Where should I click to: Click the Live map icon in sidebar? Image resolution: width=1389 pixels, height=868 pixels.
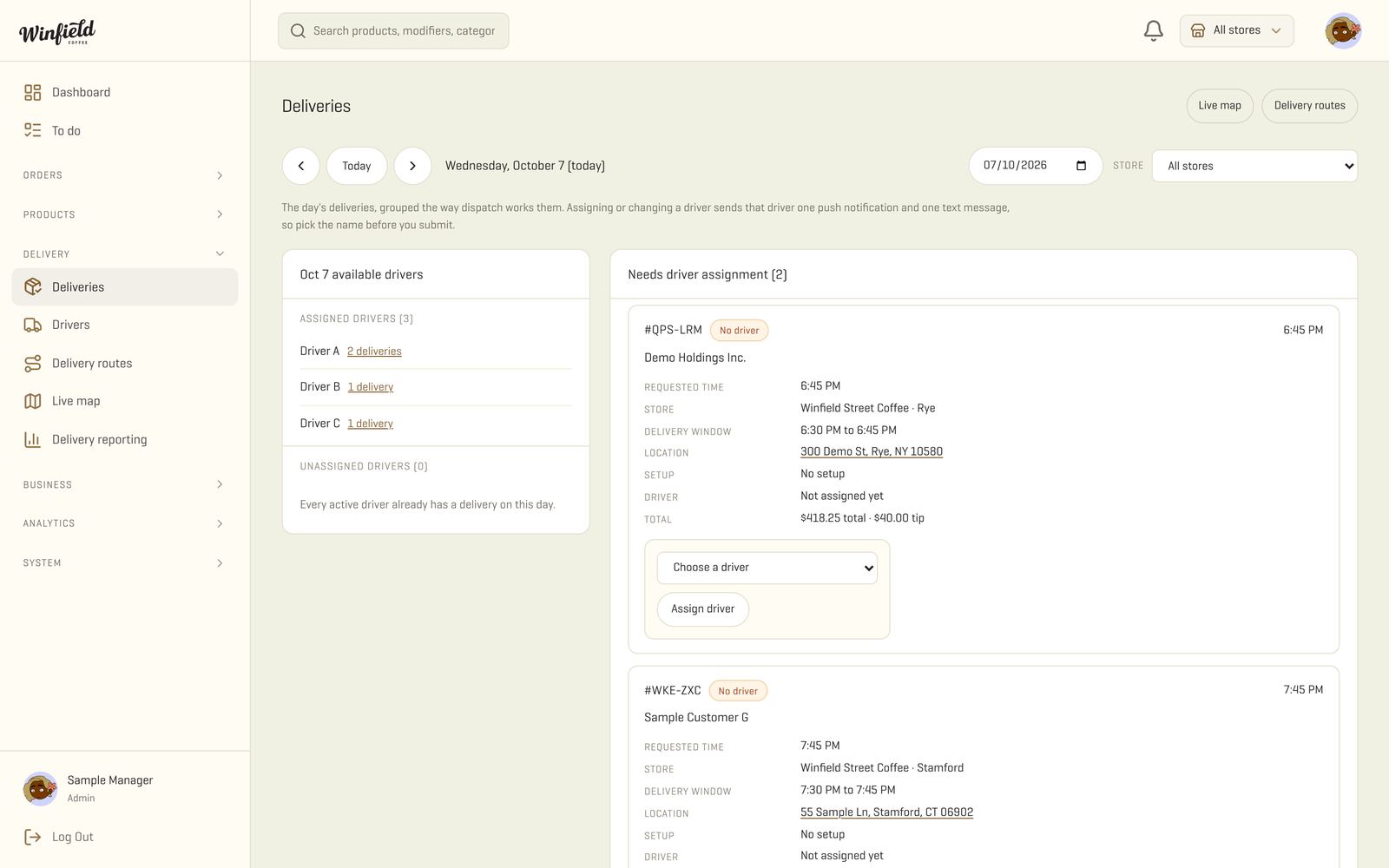(x=33, y=401)
